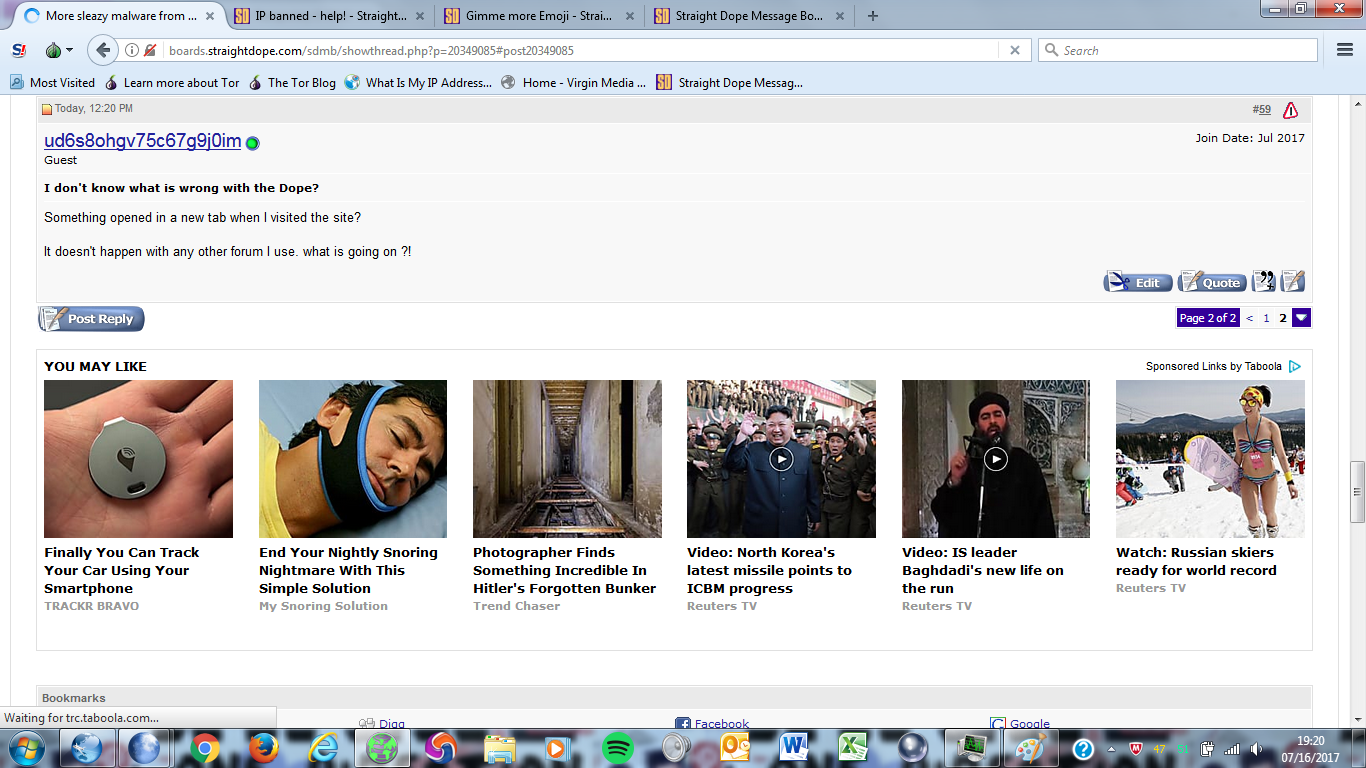The width and height of the screenshot is (1366, 768).
Task: Open the Taboola icon beside Sponsored Links
Action: click(x=1296, y=366)
